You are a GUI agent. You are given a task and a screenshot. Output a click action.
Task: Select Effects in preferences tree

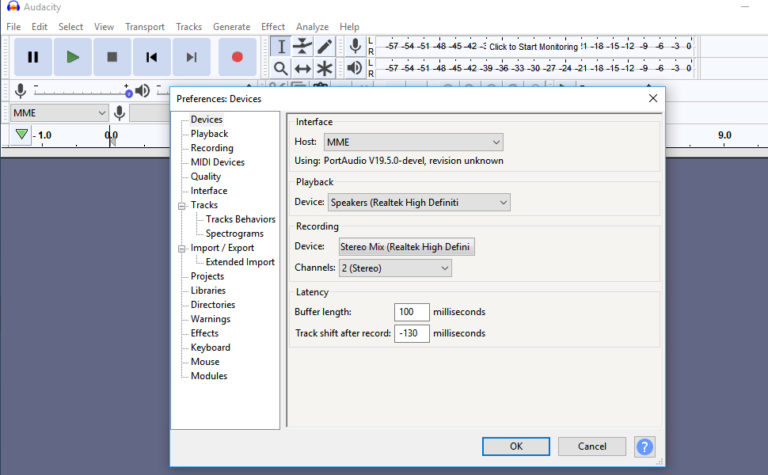(x=204, y=333)
